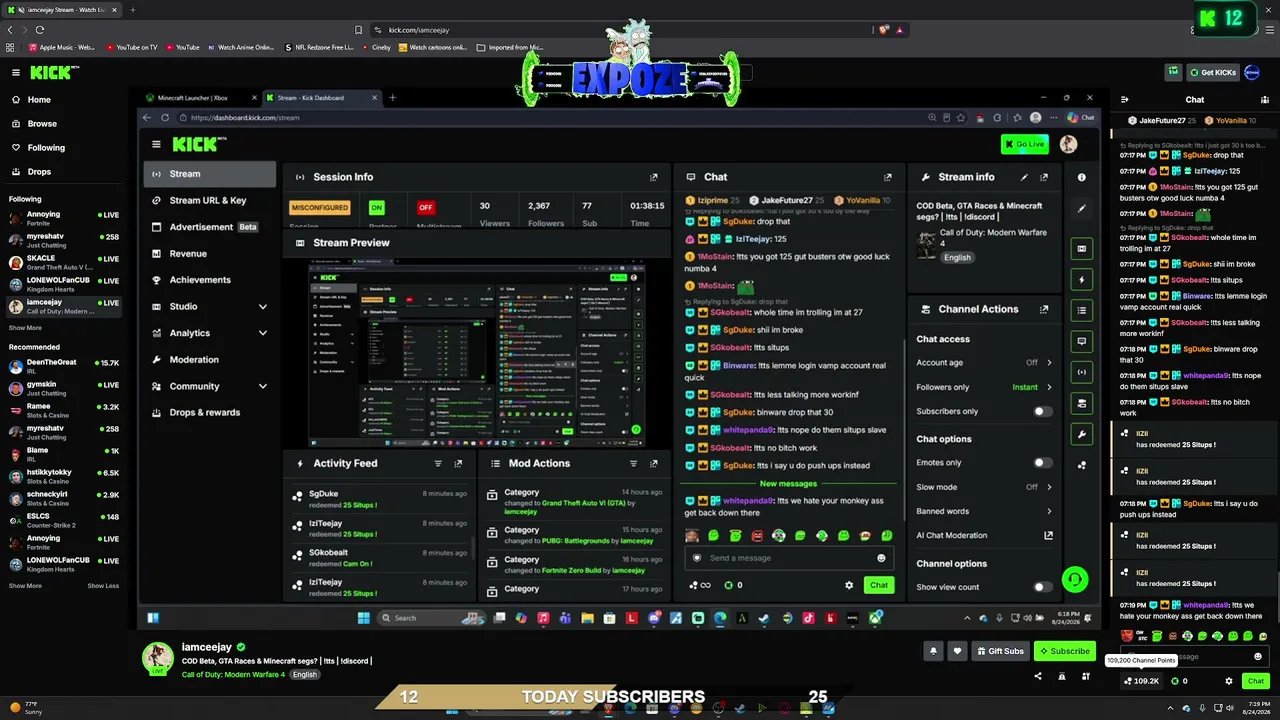Pop out the Session Info panel
Image resolution: width=1280 pixels, height=720 pixels.
pos(654,177)
